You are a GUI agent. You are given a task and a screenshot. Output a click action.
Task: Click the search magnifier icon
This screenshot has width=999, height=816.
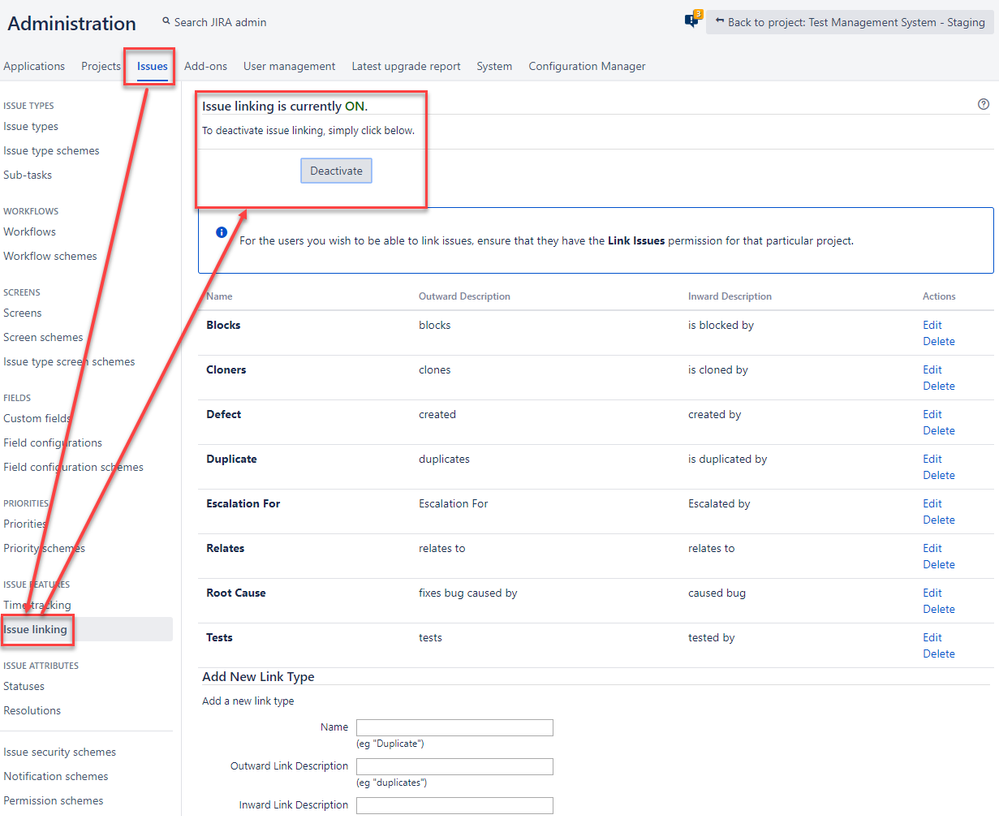point(166,21)
